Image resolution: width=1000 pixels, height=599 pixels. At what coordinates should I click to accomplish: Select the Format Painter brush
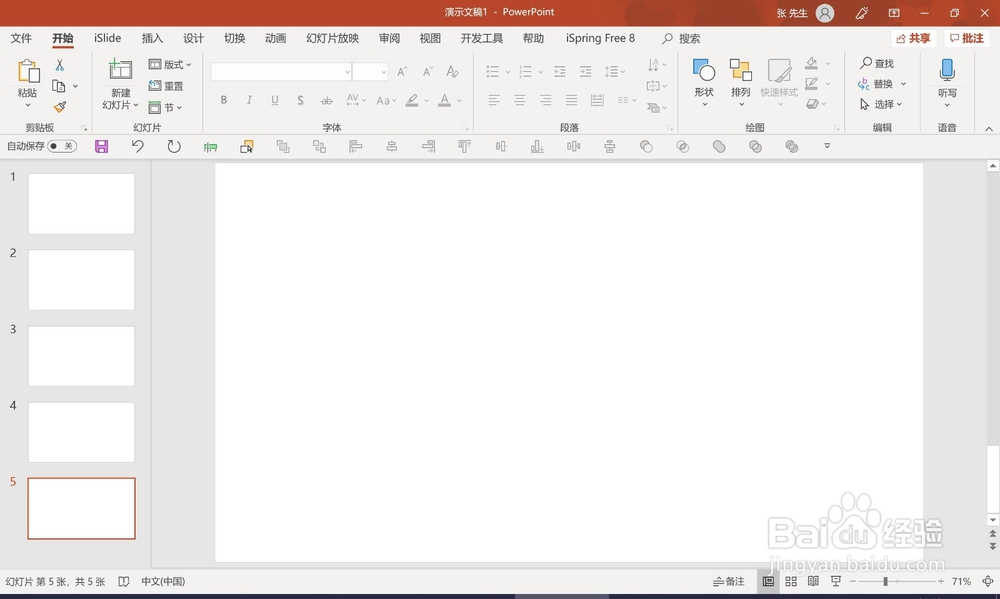(59, 107)
